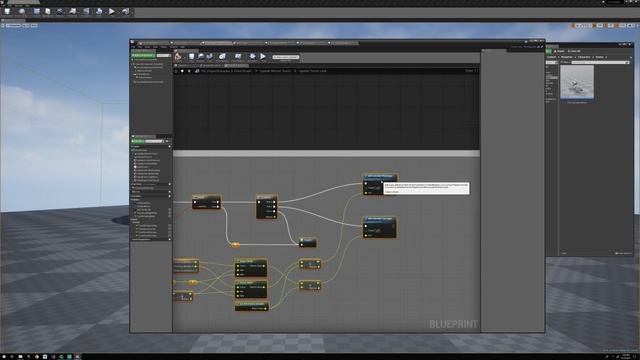This screenshot has width=640, height=360.
Task: Click My Blueprint search field
Action: click(x=154, y=141)
